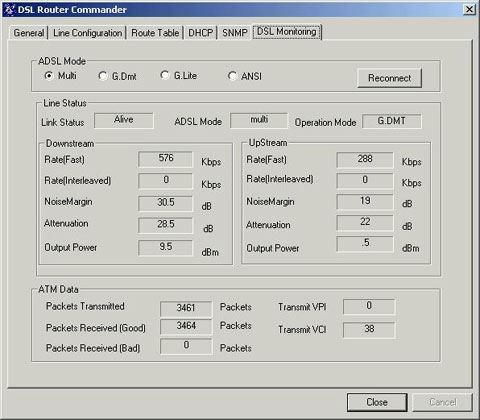Switch to the Line Configuration tab
This screenshot has height=420, width=480.
pyautogui.click(x=88, y=33)
